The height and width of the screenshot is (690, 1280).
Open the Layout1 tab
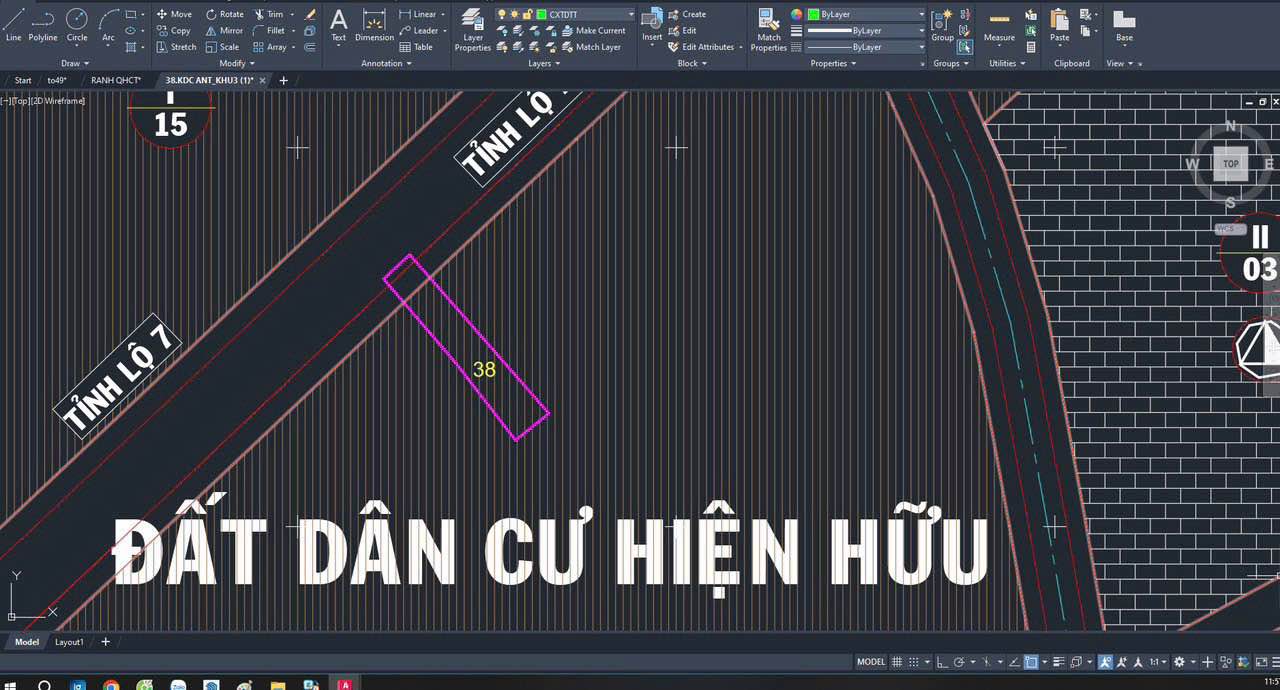click(x=69, y=641)
